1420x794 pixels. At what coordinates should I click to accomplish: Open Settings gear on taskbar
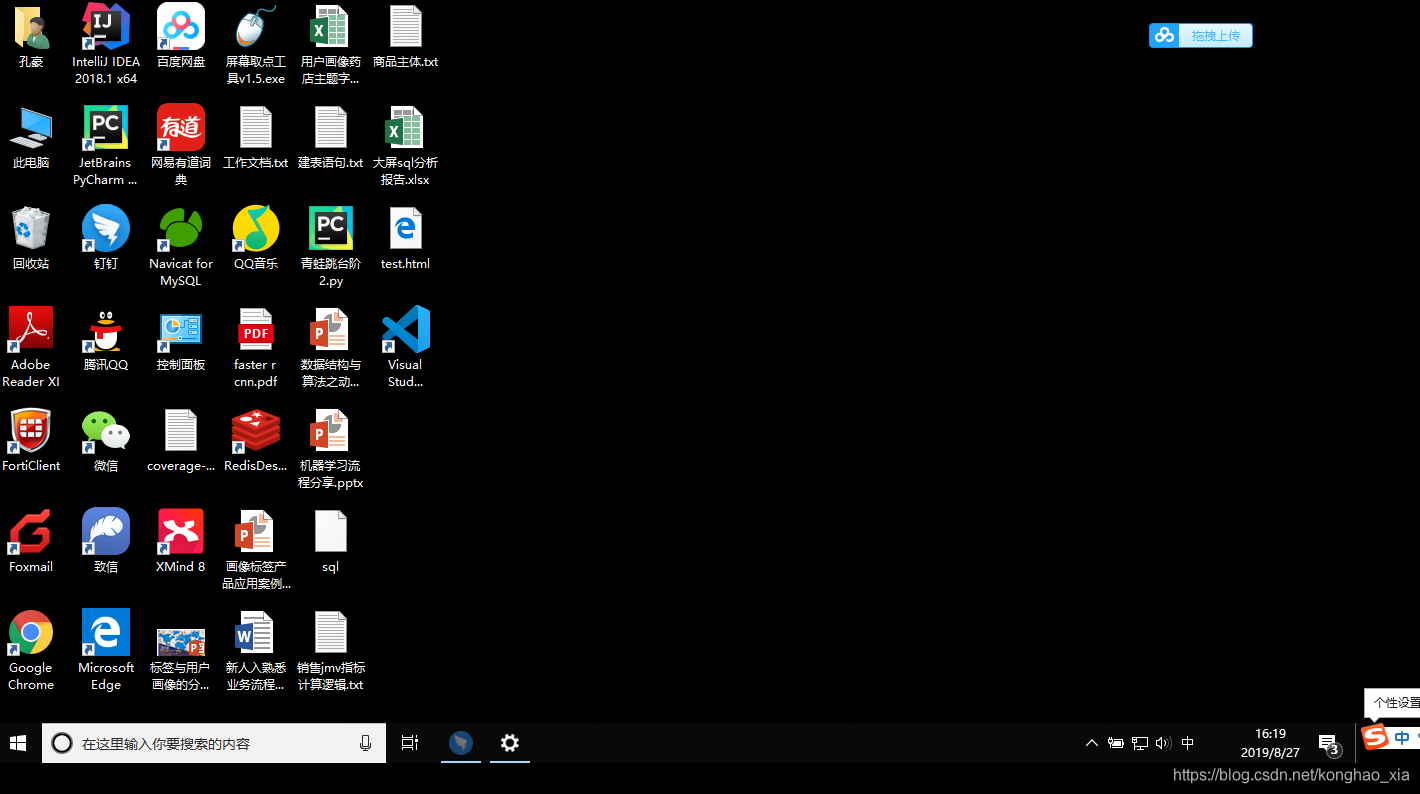[510, 743]
